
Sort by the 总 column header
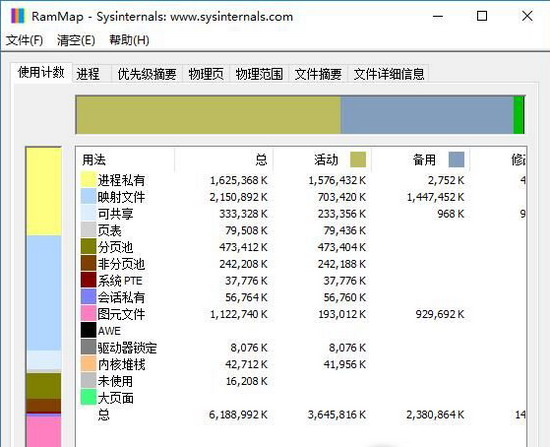click(x=224, y=160)
